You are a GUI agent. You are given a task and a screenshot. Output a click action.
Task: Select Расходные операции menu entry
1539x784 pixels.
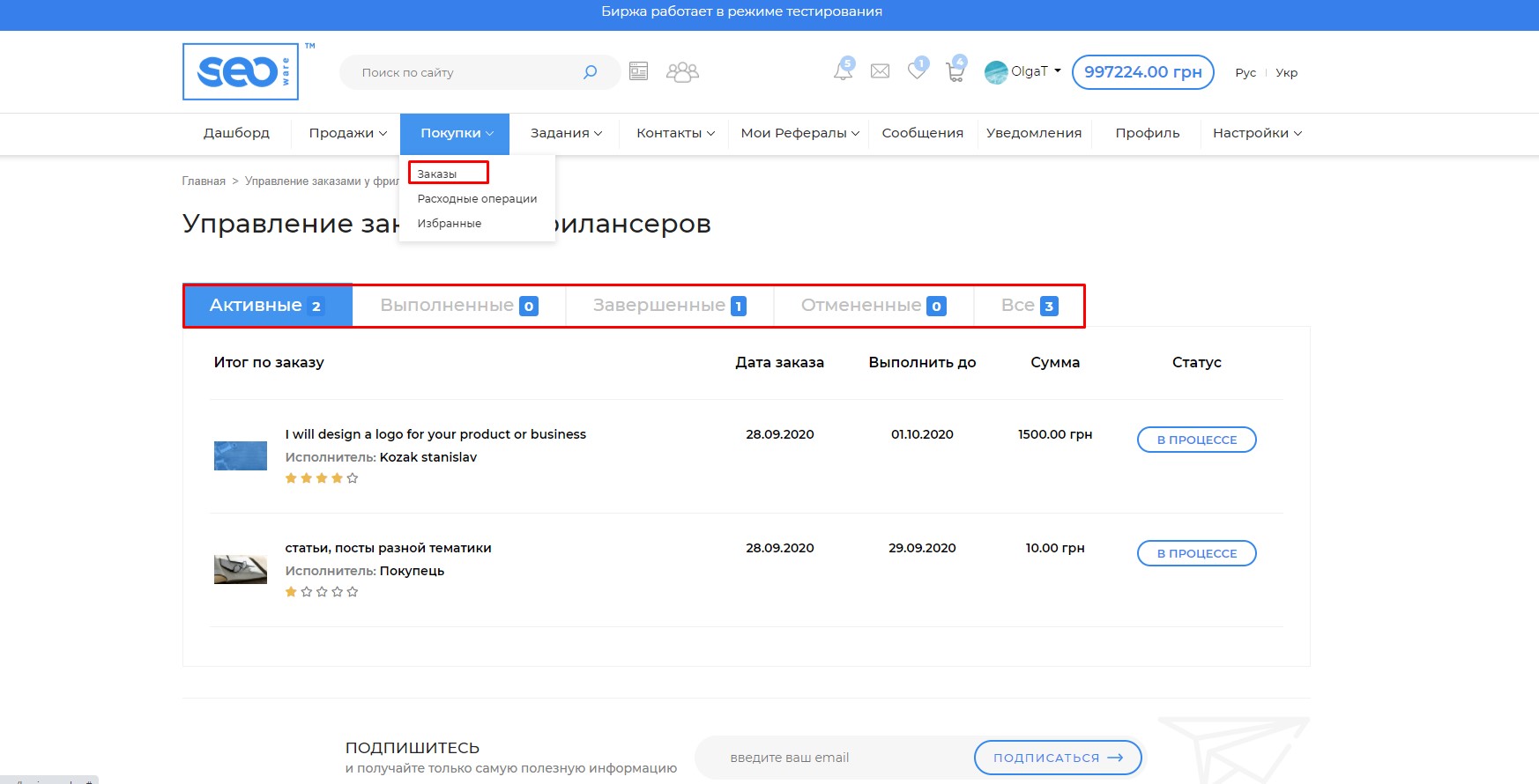[x=477, y=199]
